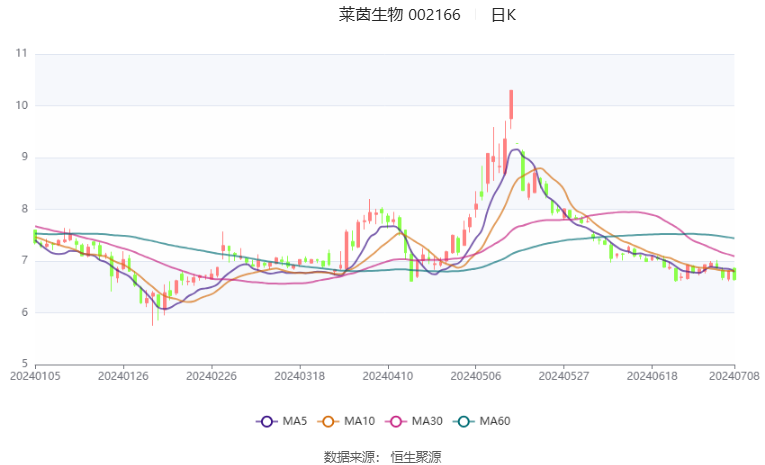Click x-axis date label 20240708
Viewport: 765px width, 465px height.
coord(734,376)
